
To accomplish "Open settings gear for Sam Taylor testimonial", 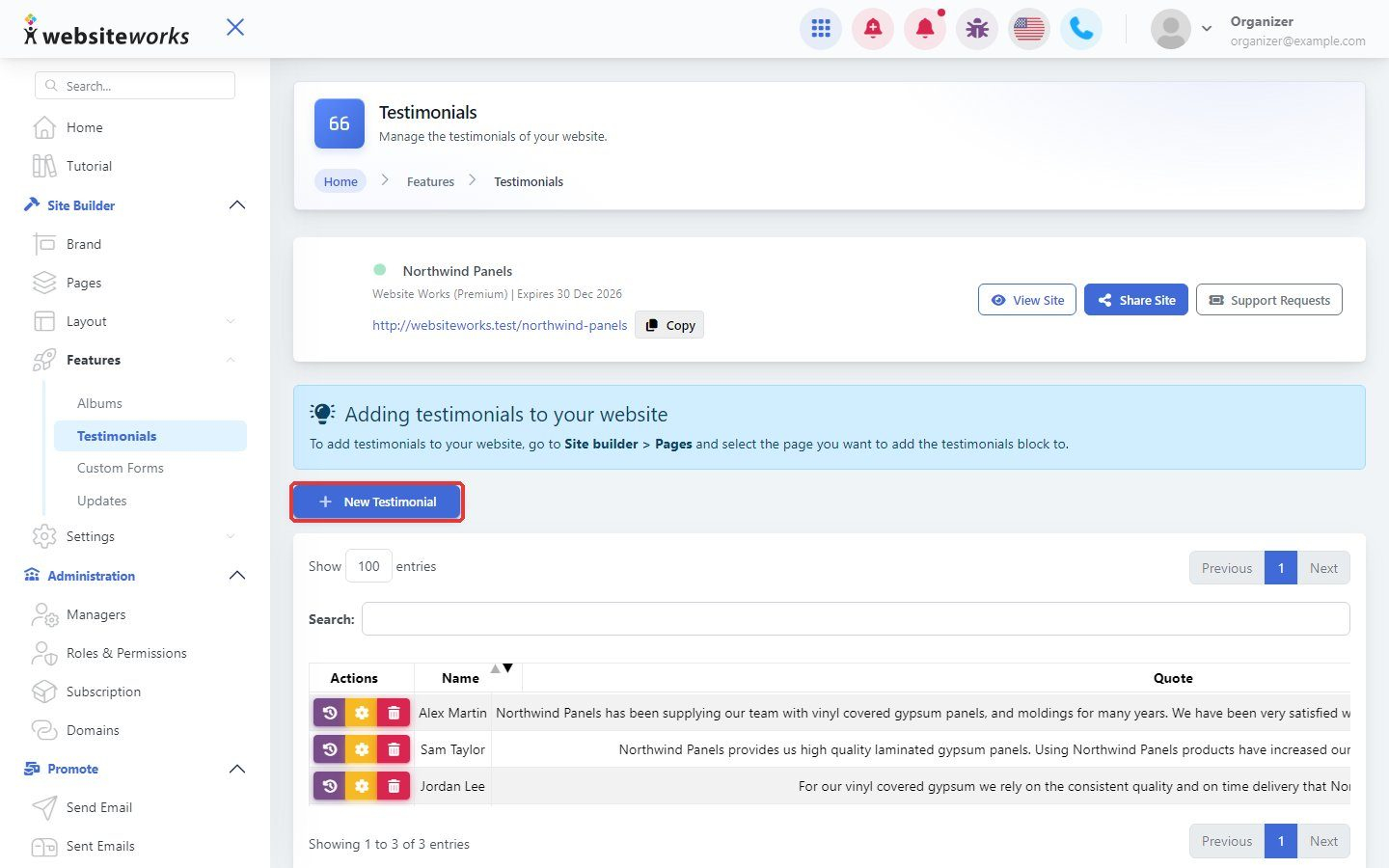I will (x=362, y=749).
